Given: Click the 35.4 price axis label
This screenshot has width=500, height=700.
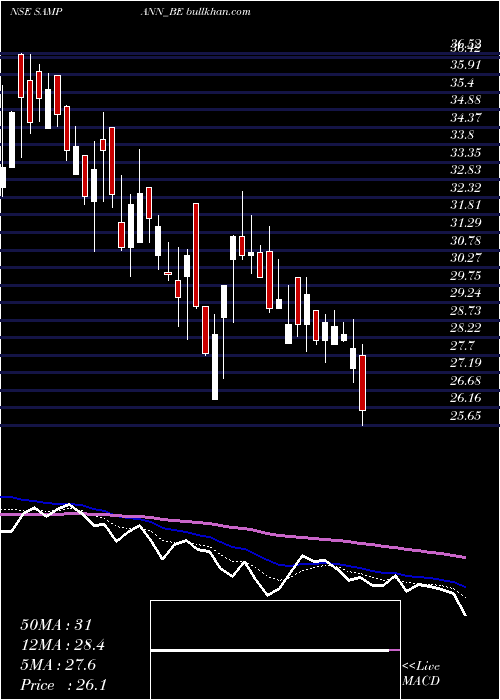Looking at the screenshot, I should coord(462,83).
